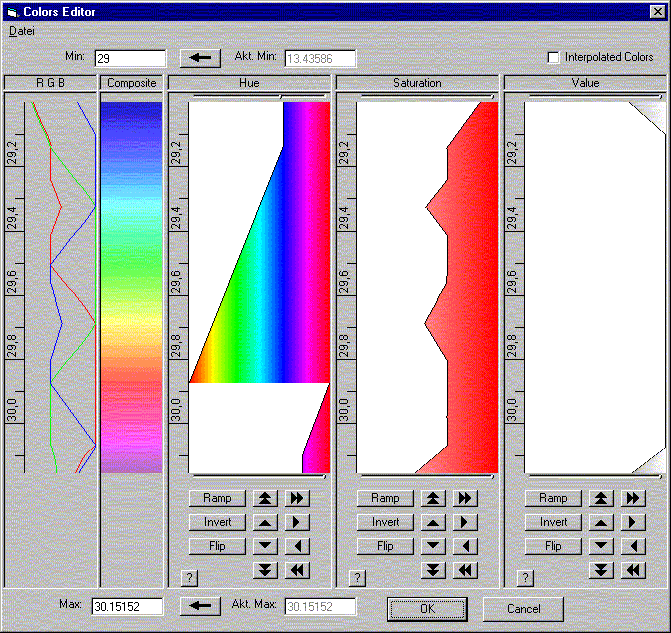Click Saturation single down arrow icon
This screenshot has height=633, width=671.
pyautogui.click(x=433, y=546)
